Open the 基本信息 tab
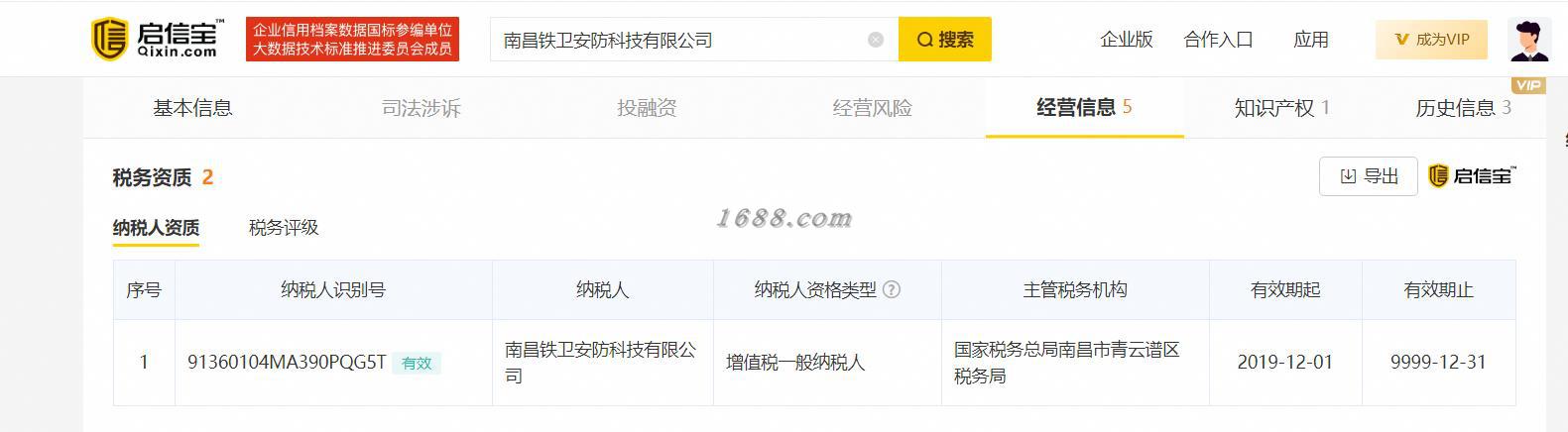The height and width of the screenshot is (432, 1568). [192, 108]
